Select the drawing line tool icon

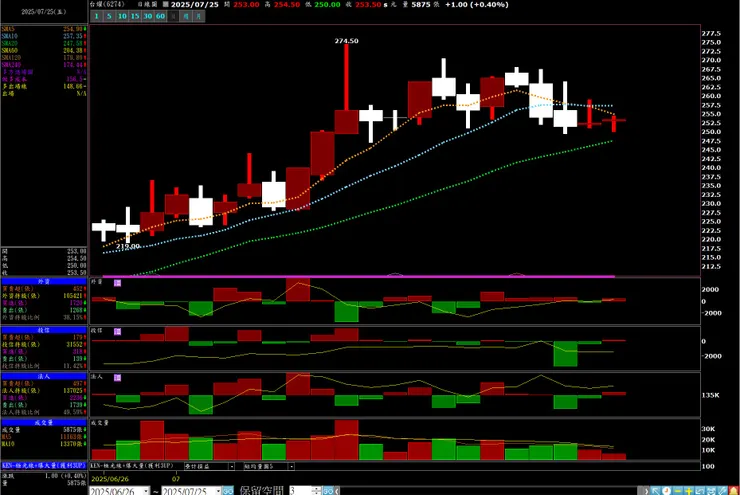point(722,491)
